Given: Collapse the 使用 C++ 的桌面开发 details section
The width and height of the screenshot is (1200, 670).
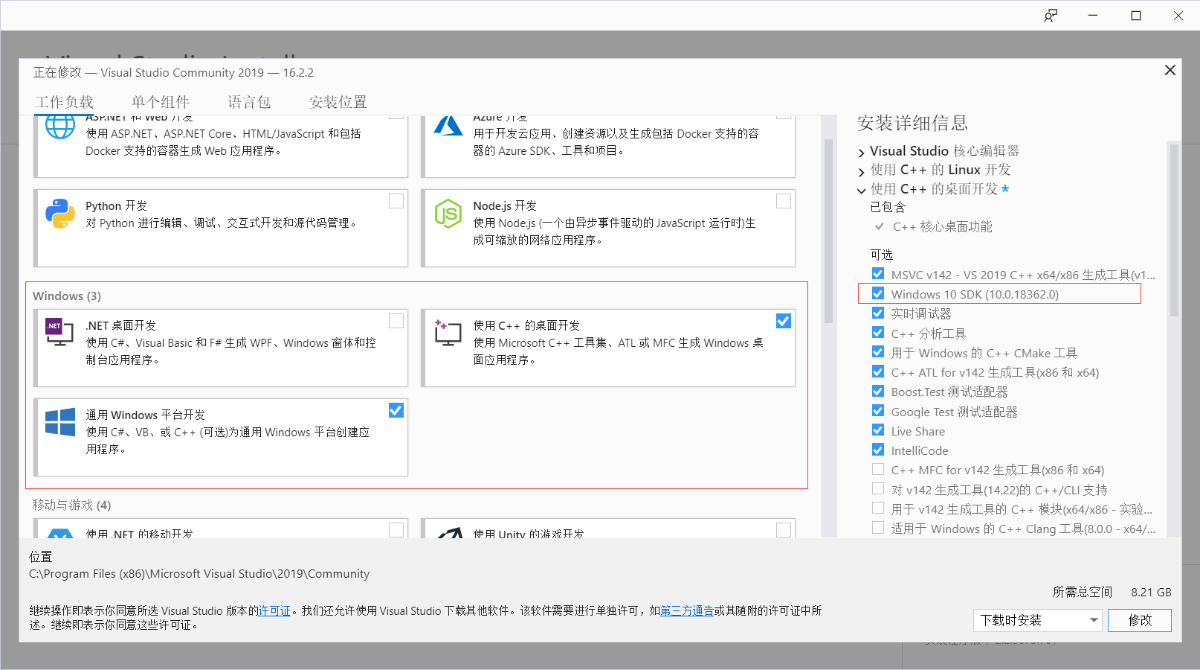Looking at the screenshot, I should pyautogui.click(x=862, y=190).
